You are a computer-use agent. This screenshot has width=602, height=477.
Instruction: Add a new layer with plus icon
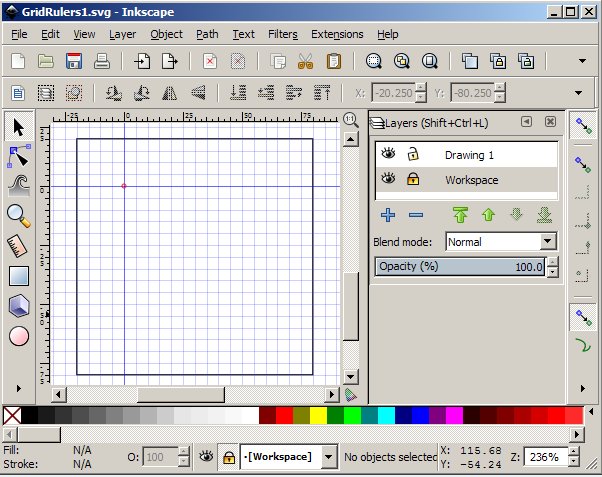(x=388, y=214)
